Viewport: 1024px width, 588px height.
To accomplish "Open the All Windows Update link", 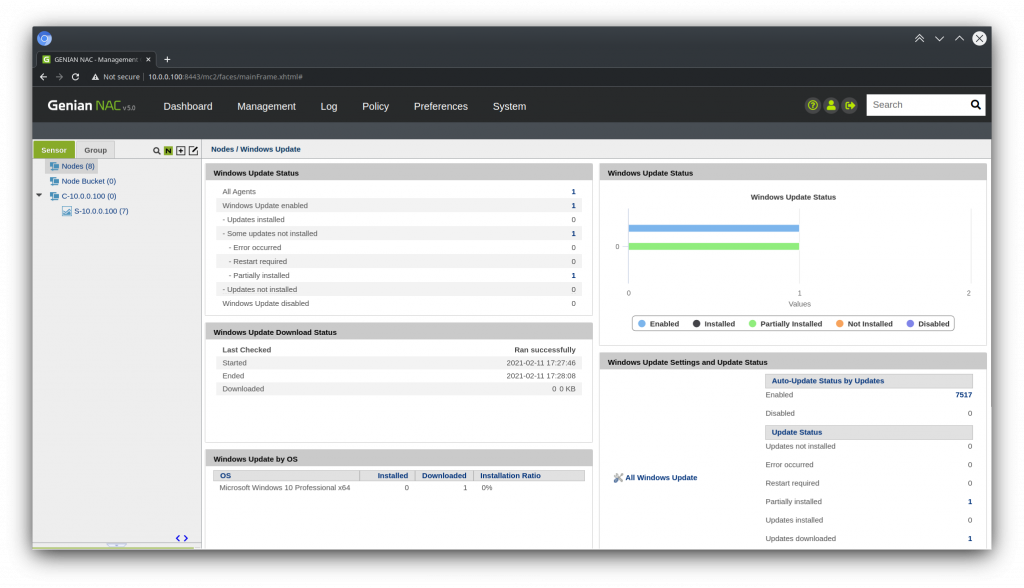I will (661, 478).
